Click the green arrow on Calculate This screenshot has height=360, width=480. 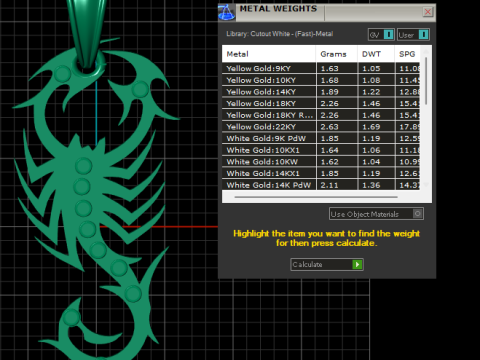[357, 264]
